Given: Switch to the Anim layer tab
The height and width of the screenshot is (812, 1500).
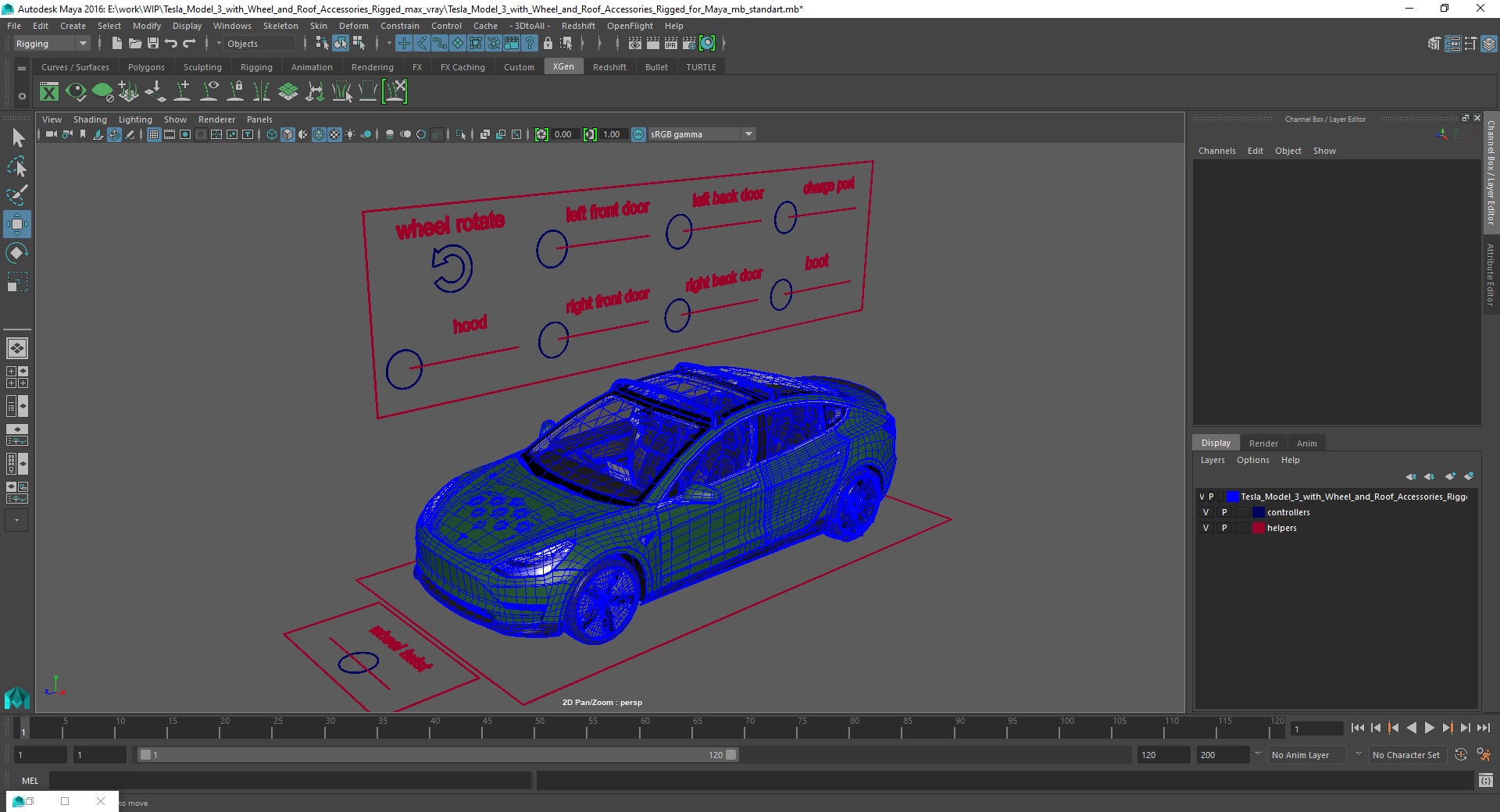Looking at the screenshot, I should coord(1306,443).
